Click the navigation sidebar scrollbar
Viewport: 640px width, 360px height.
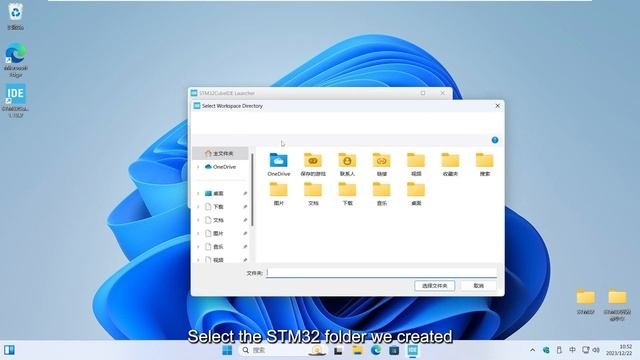click(252, 190)
